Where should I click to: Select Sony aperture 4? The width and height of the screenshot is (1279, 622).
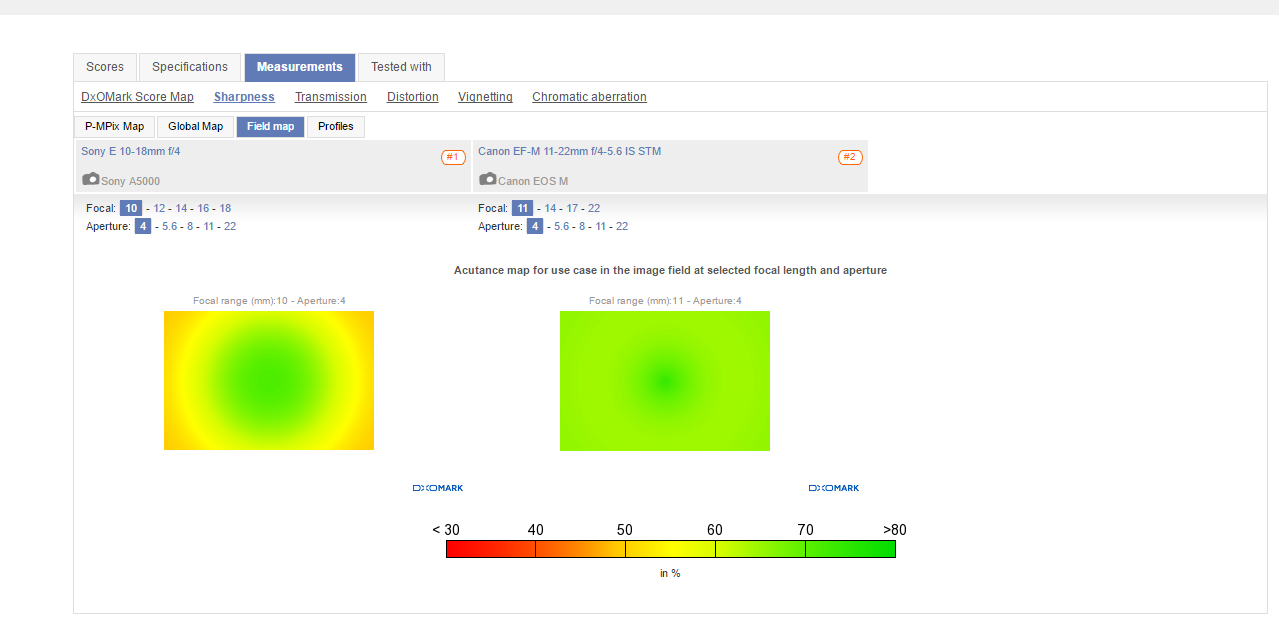pyautogui.click(x=143, y=226)
